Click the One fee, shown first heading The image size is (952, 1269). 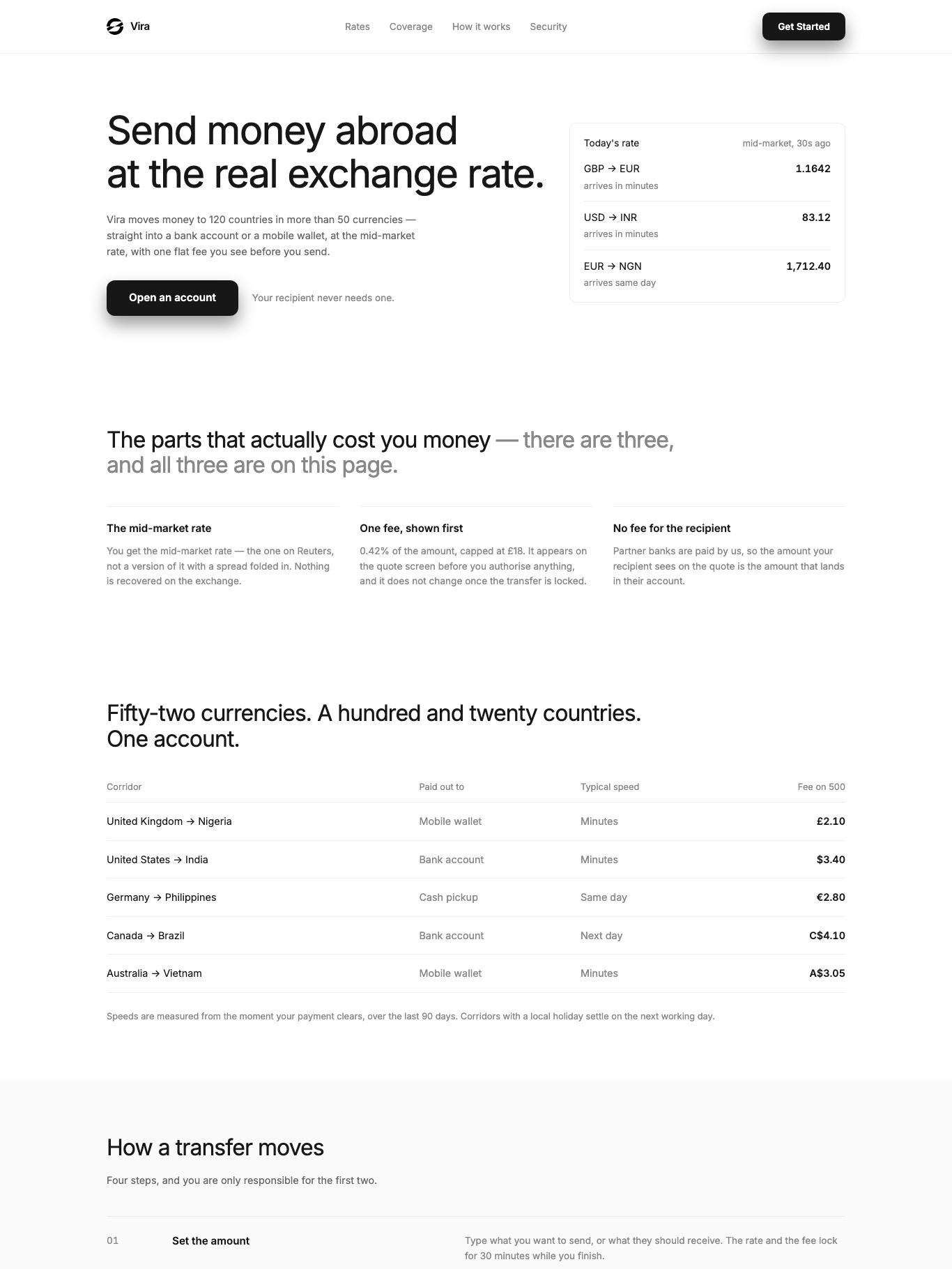click(411, 529)
